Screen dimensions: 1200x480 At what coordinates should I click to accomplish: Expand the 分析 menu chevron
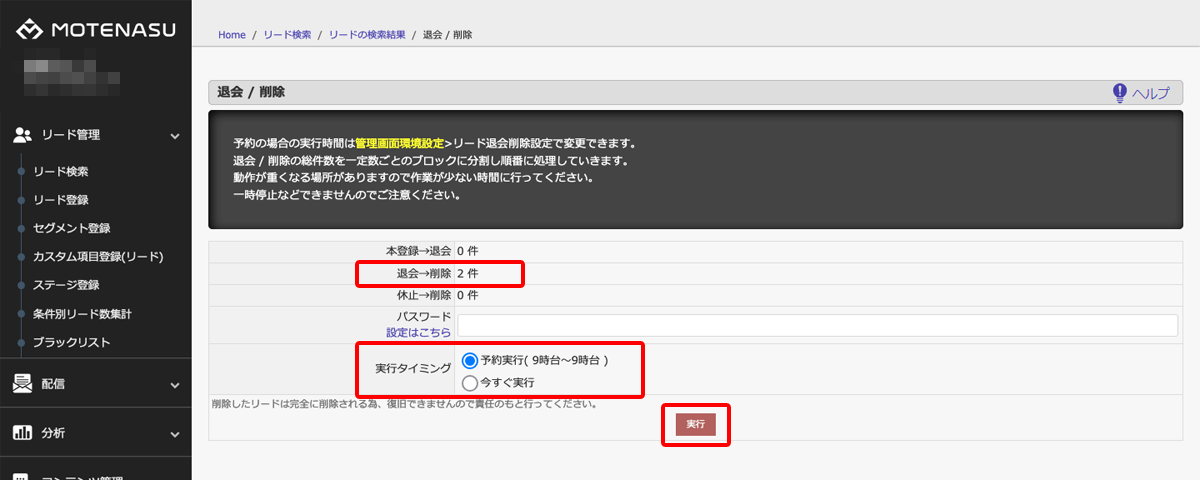tap(175, 434)
